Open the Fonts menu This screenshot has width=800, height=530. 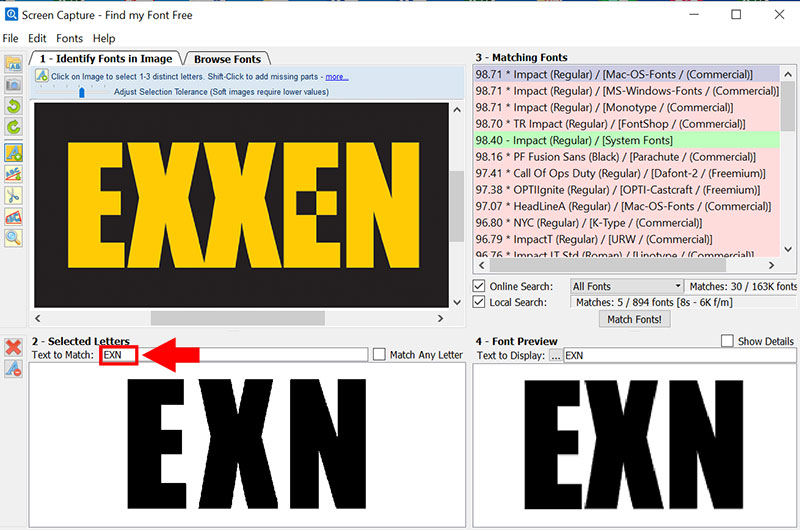69,38
